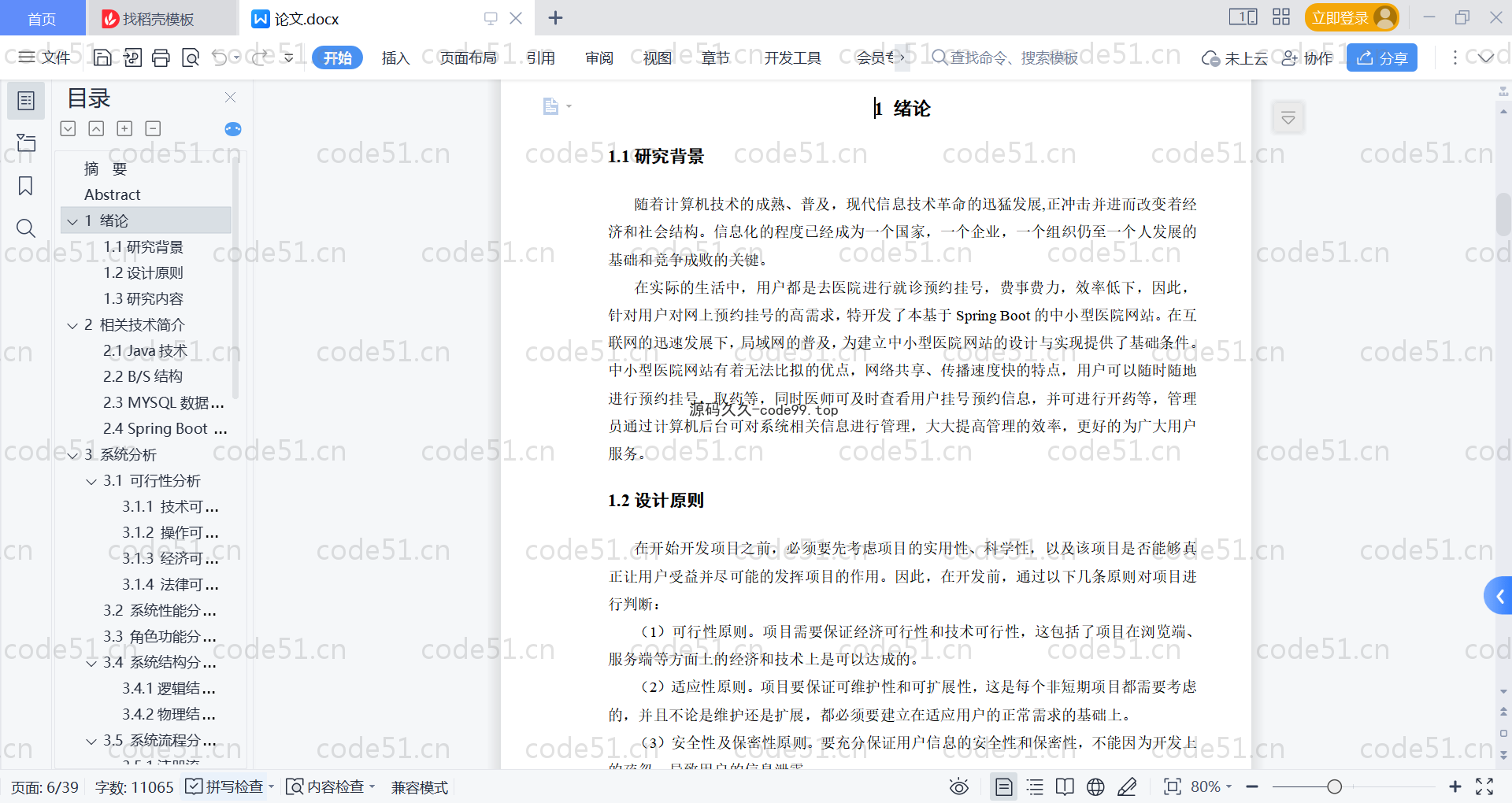Click the export to PDF icon

[x=132, y=57]
